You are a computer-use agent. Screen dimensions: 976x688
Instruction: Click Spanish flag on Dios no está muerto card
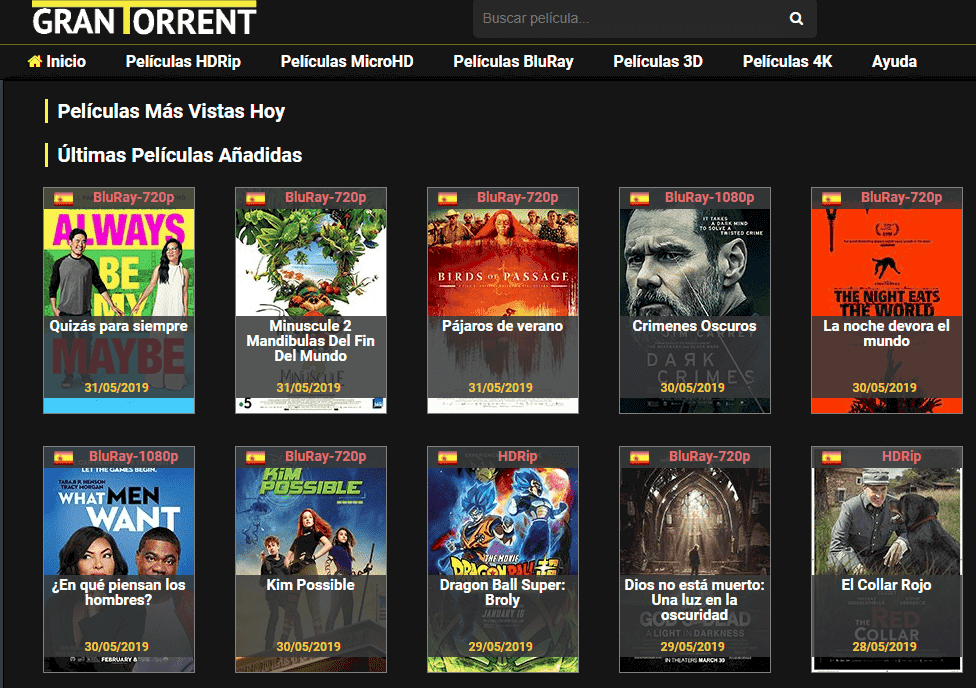coord(639,457)
